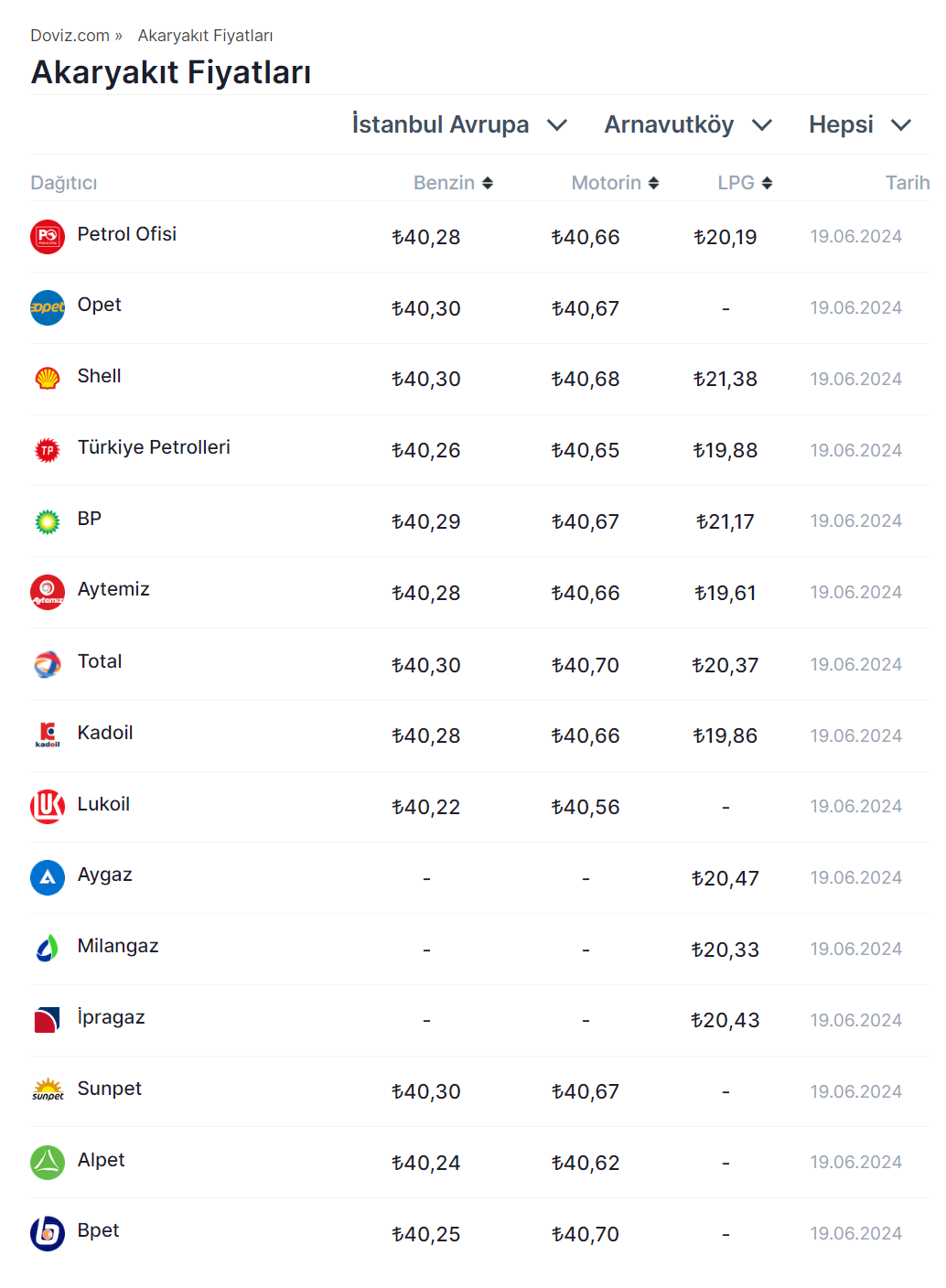
Task: Sort the table by Benzin price
Action: click(453, 183)
